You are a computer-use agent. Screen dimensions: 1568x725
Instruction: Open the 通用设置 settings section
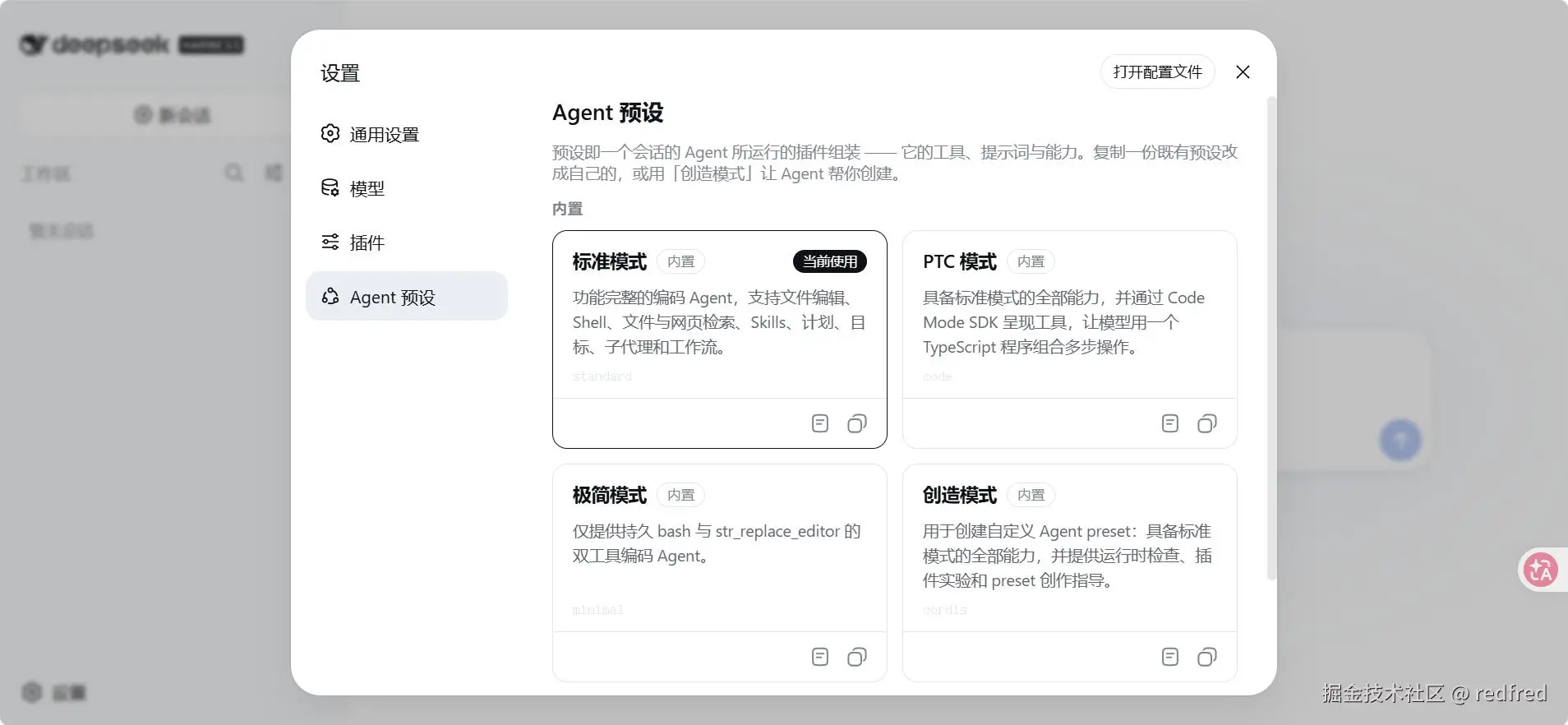(x=406, y=134)
